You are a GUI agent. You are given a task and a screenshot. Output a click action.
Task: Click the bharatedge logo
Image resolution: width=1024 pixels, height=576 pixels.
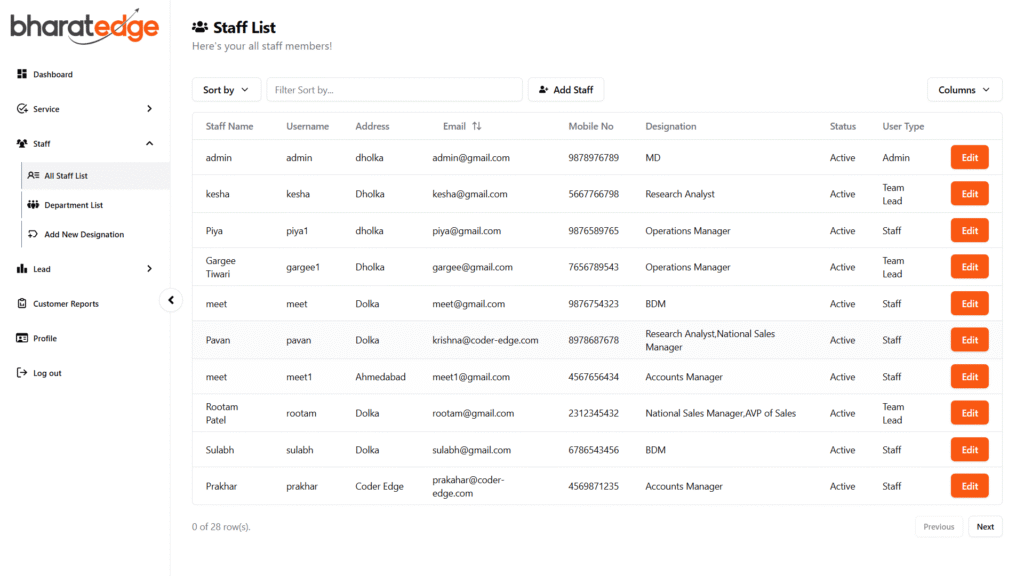pyautogui.click(x=85, y=26)
